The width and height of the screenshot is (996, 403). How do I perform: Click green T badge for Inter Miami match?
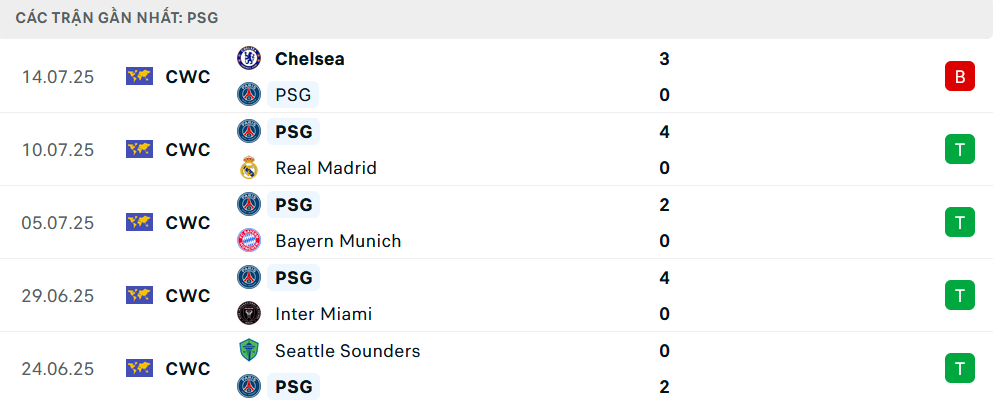click(x=959, y=296)
